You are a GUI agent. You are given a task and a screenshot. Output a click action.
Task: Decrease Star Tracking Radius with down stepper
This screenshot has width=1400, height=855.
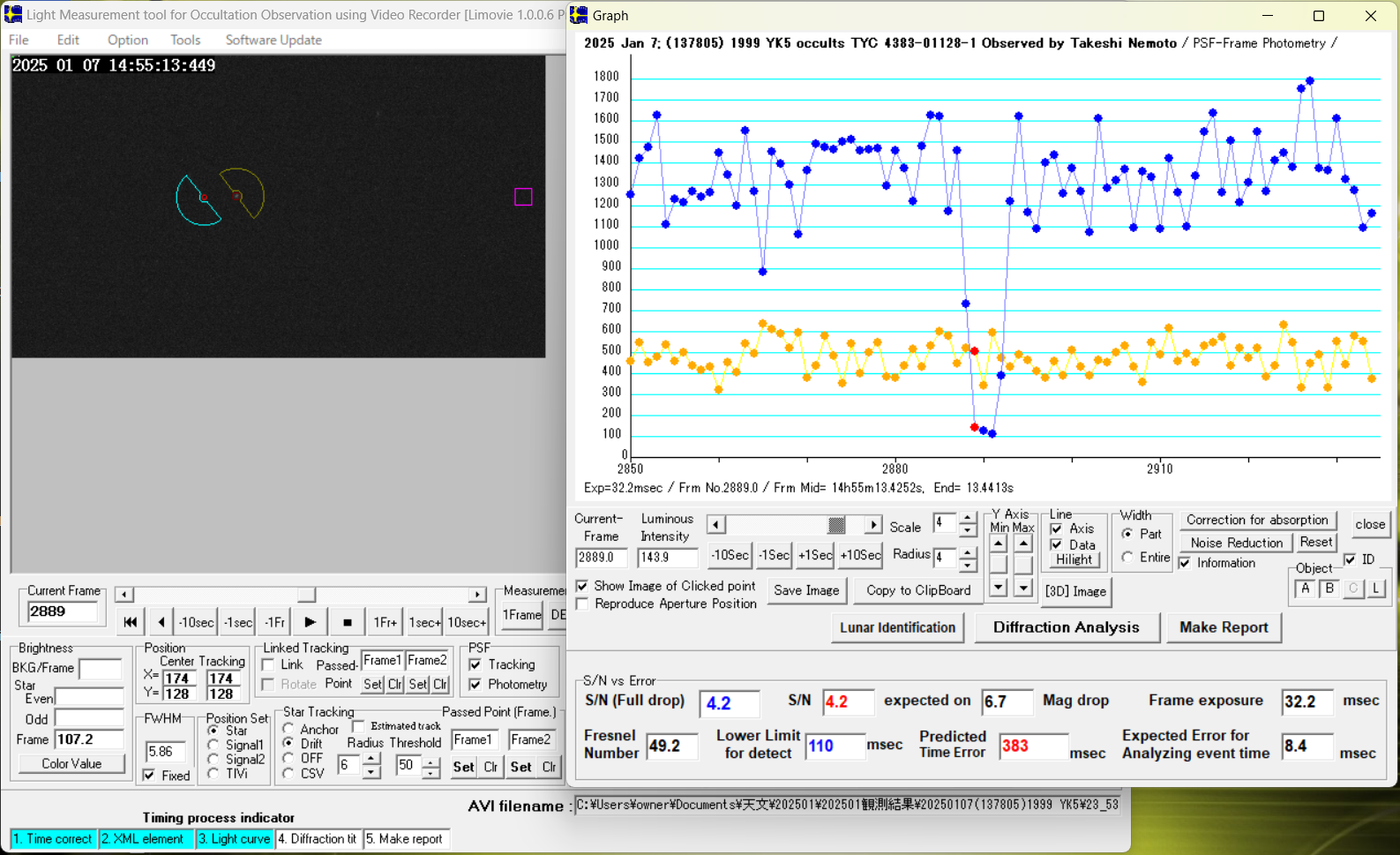point(371,772)
